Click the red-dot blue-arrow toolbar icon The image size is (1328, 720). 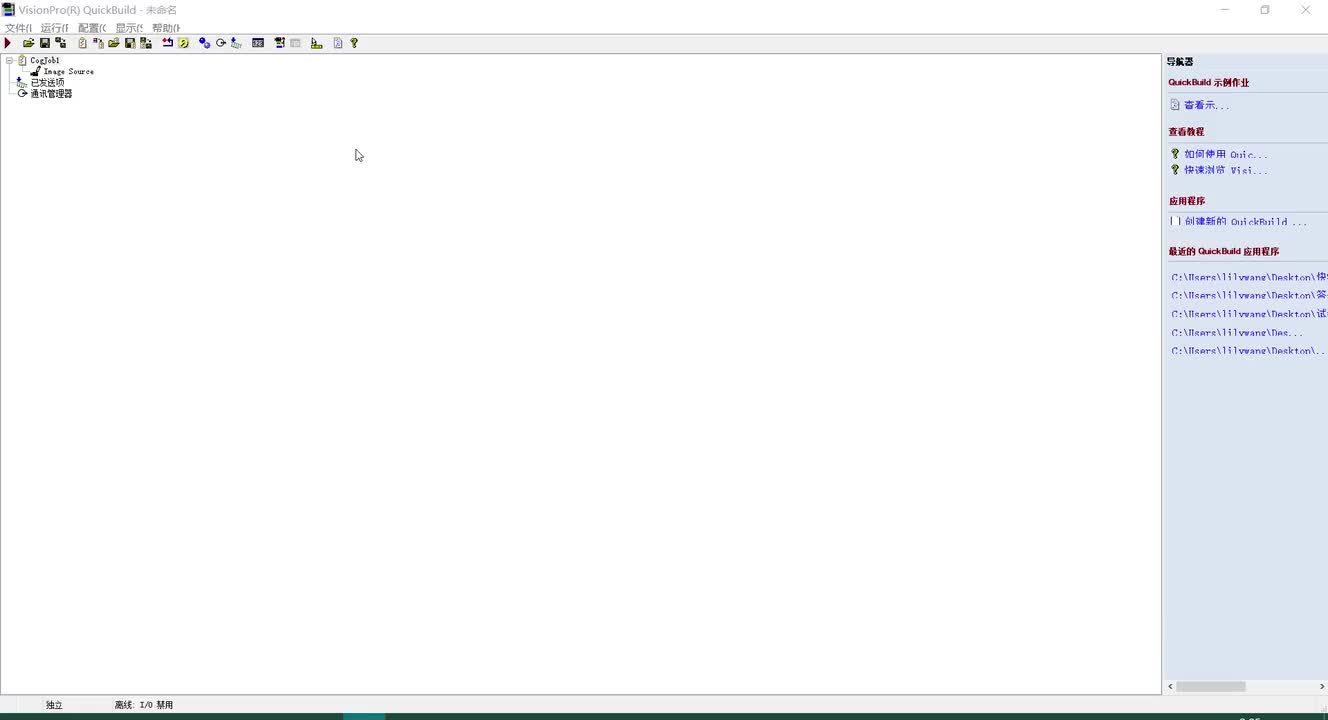point(167,43)
